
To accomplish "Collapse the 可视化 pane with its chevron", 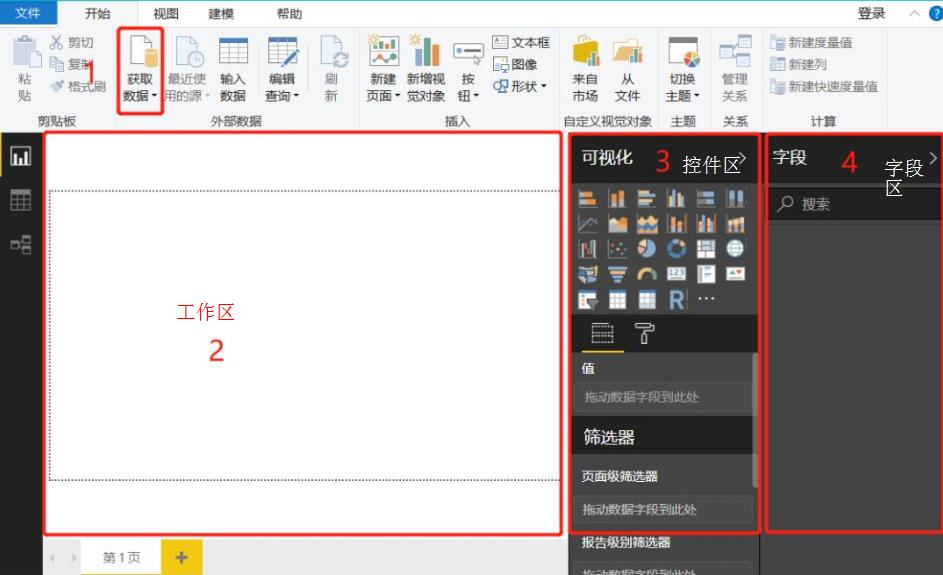I will point(743,158).
